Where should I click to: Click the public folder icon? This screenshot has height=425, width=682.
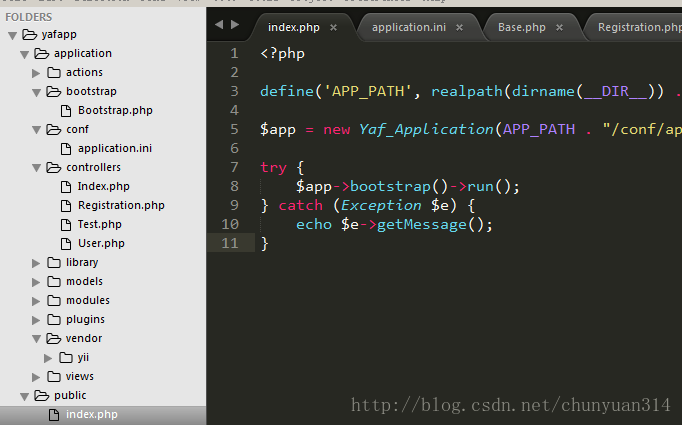point(42,395)
